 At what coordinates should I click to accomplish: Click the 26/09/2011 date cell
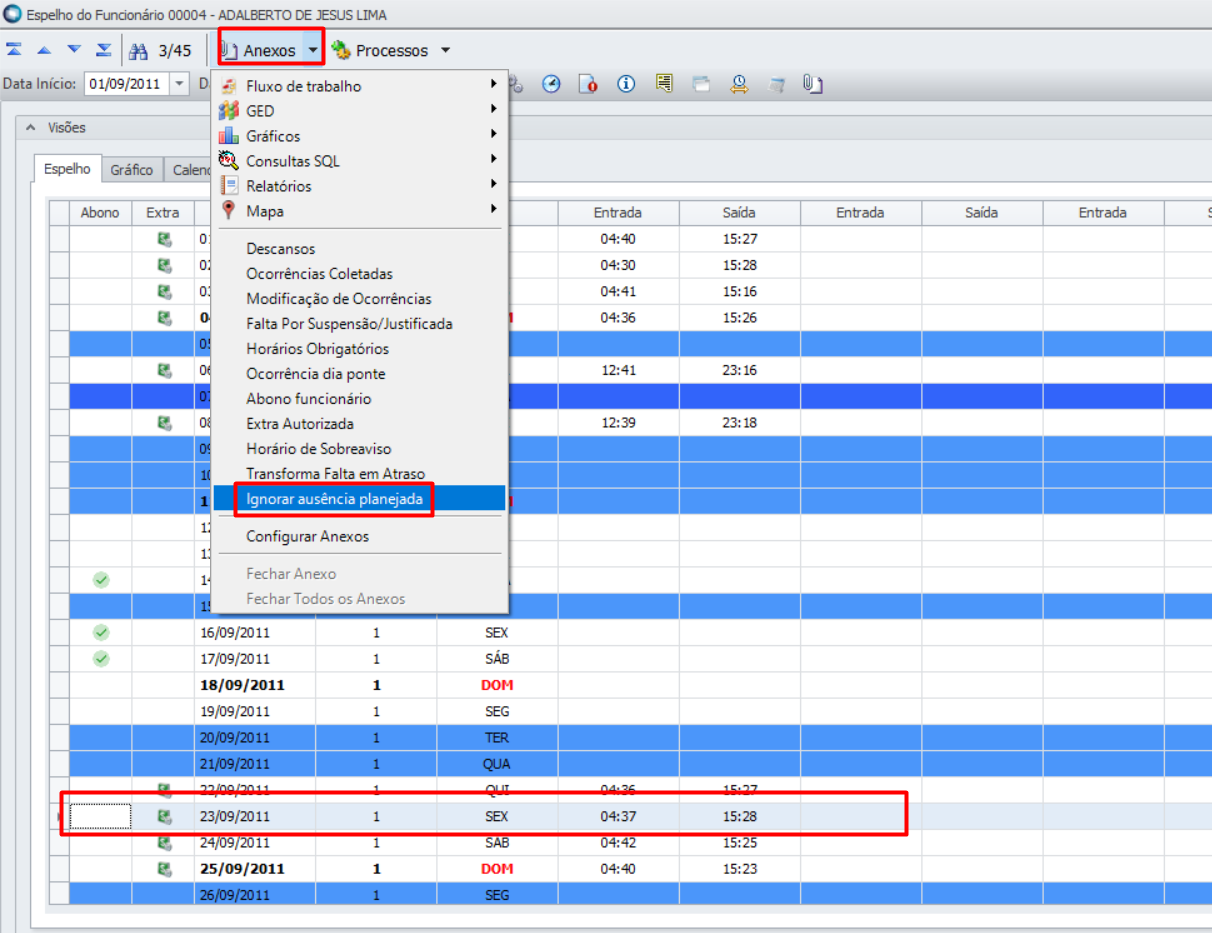tap(255, 895)
